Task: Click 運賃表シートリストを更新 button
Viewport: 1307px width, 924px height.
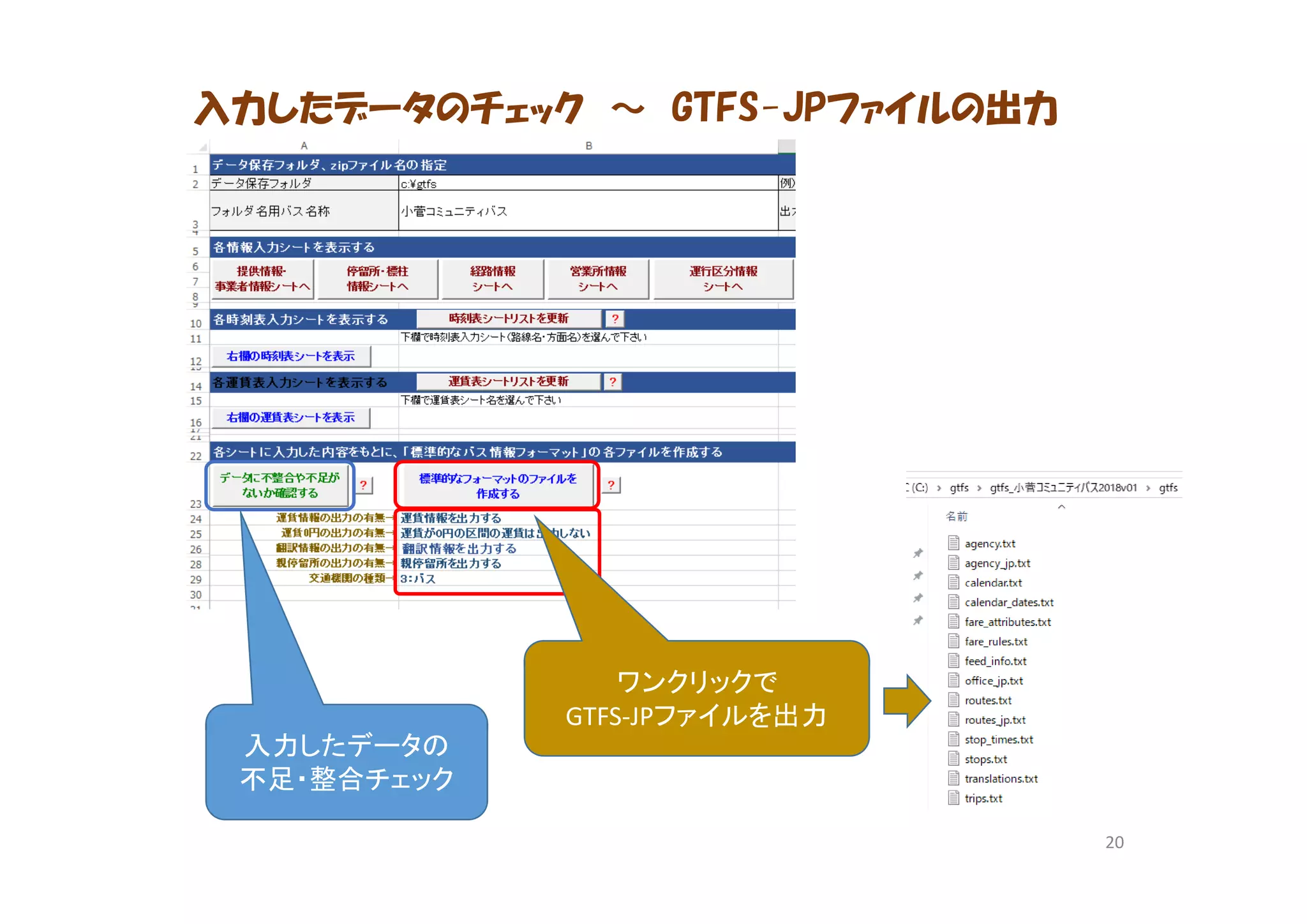Action: (x=509, y=382)
